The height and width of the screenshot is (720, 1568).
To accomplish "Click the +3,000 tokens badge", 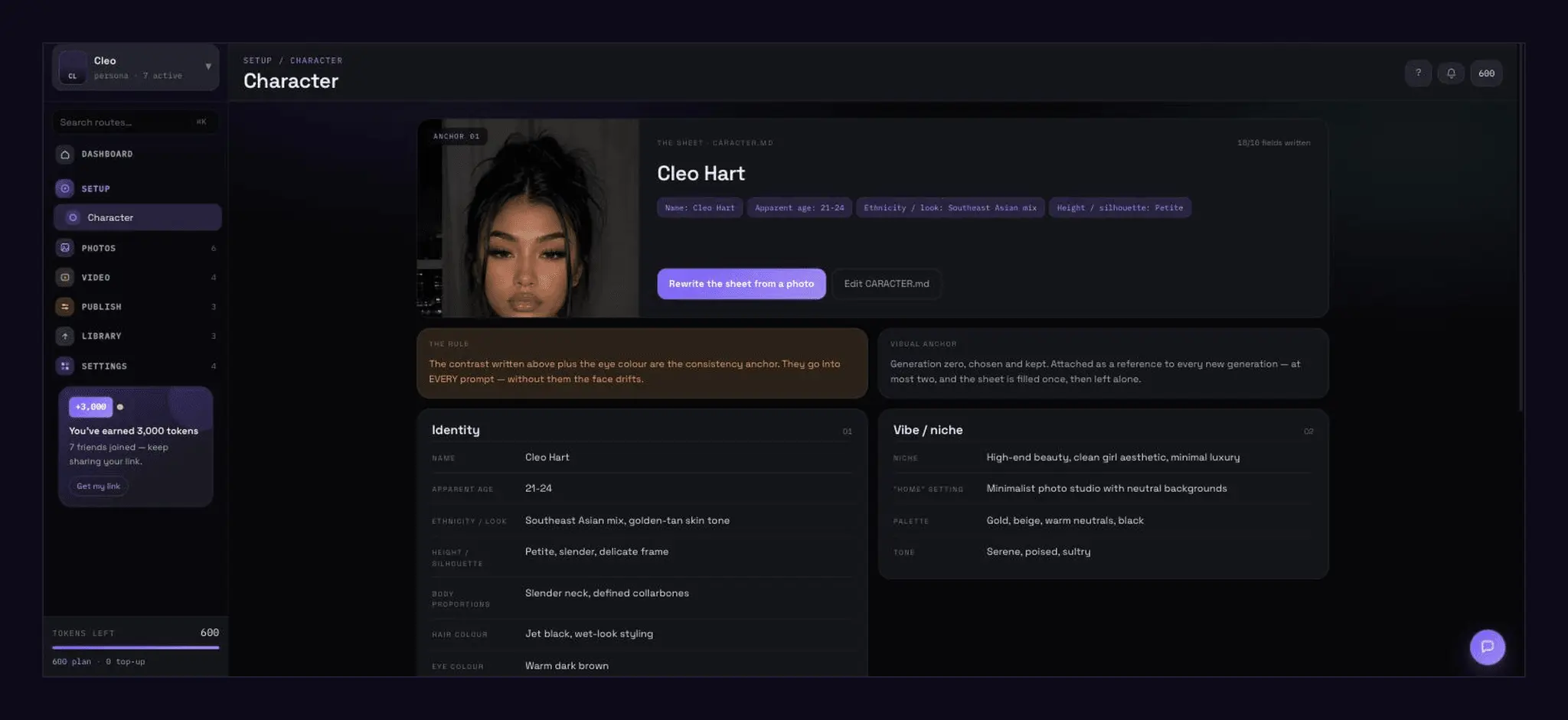I will tap(90, 407).
